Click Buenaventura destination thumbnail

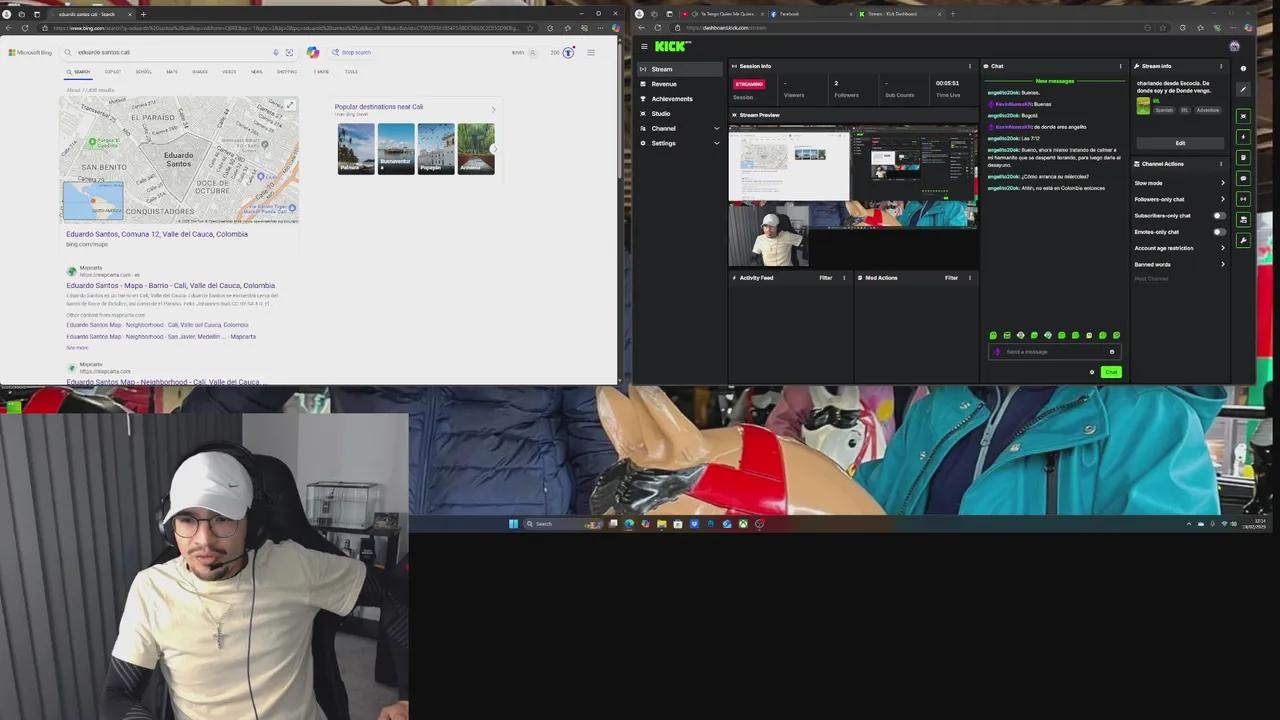[396, 149]
